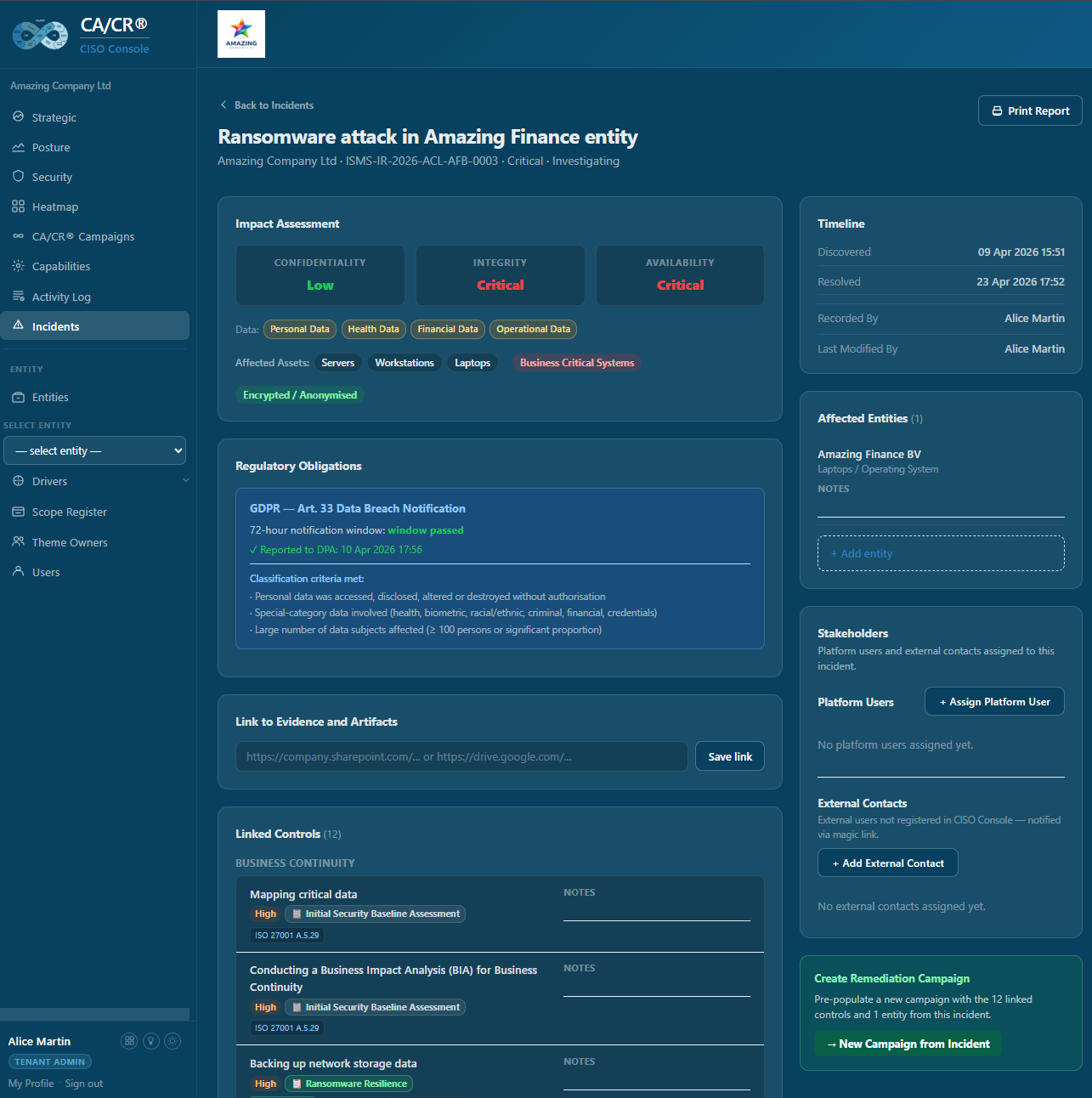Click document icon in Mapping critical data tag
The height and width of the screenshot is (1098, 1092).
(x=297, y=914)
